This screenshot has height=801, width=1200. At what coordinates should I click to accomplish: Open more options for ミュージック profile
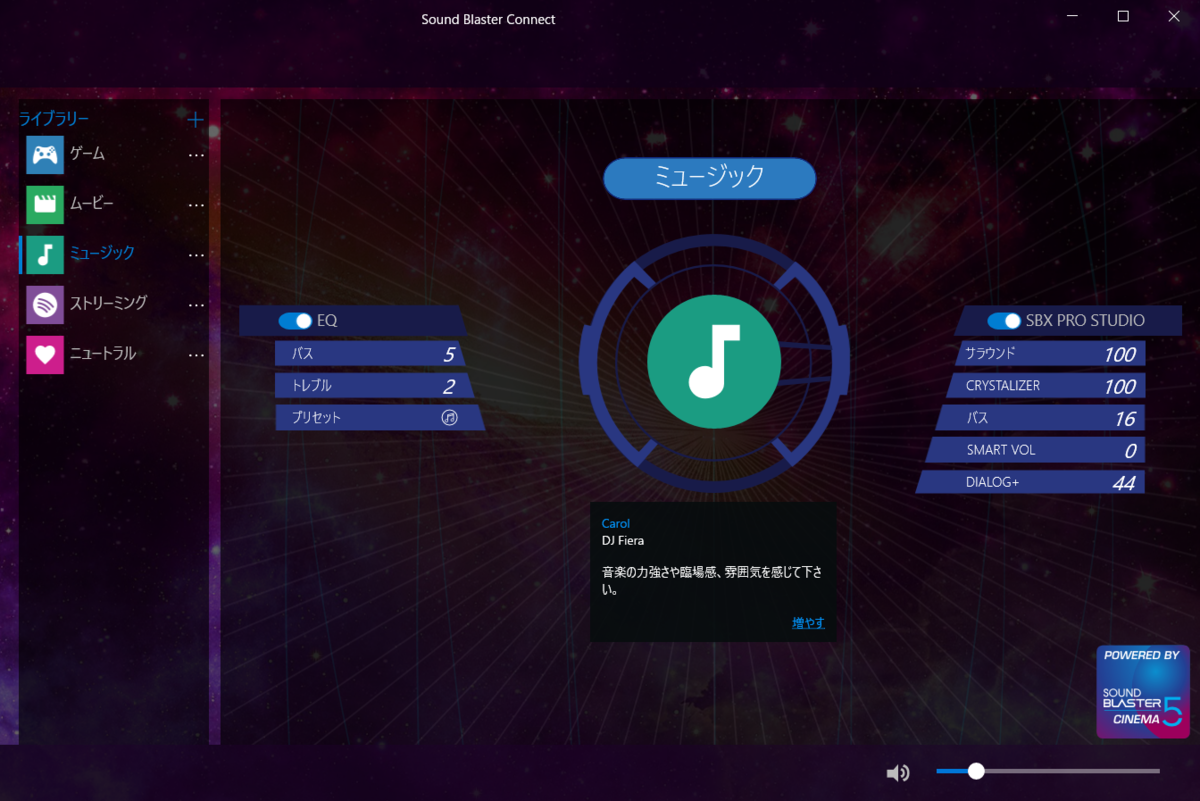(197, 255)
